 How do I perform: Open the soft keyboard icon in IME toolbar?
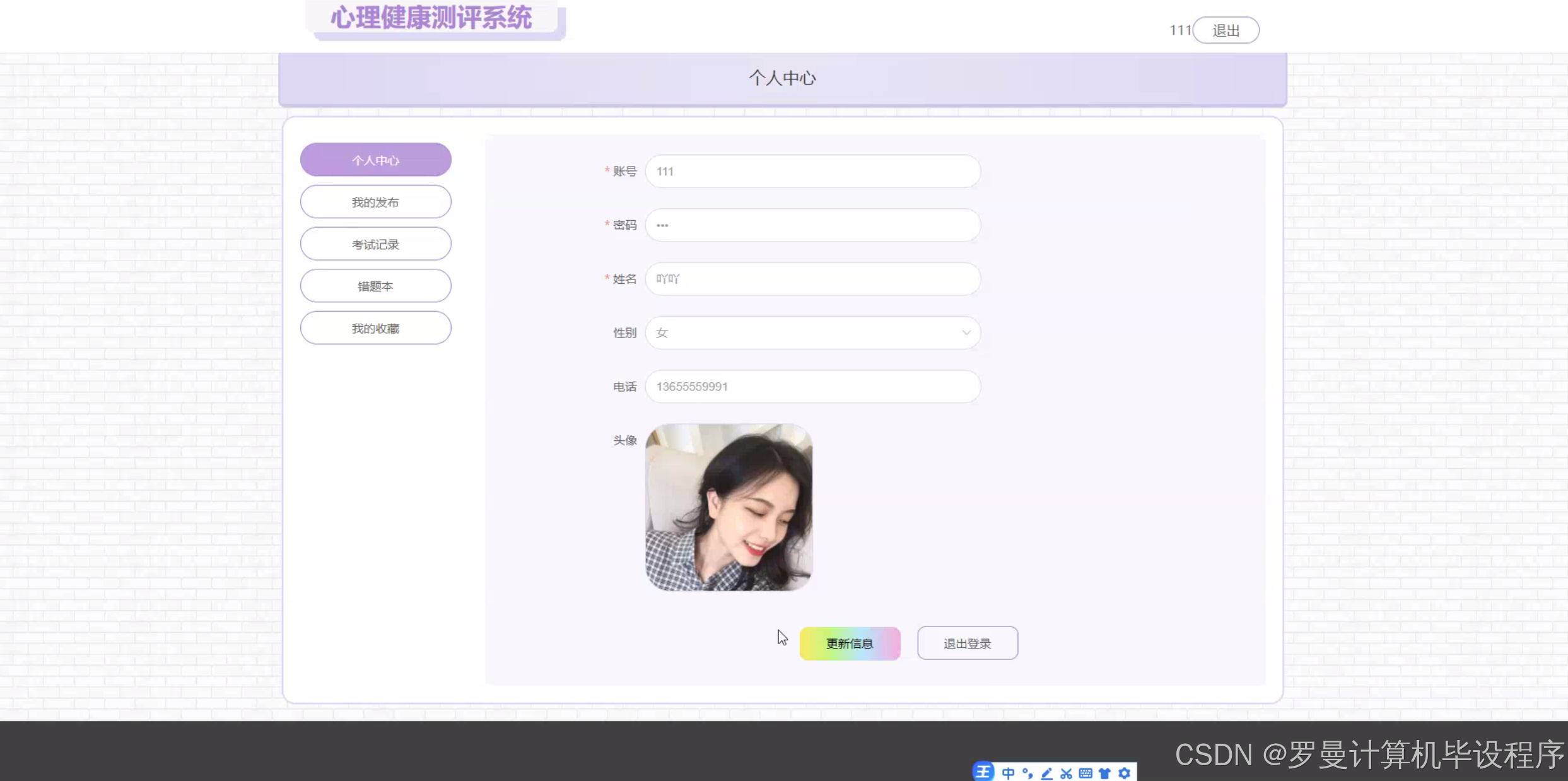point(1085,773)
